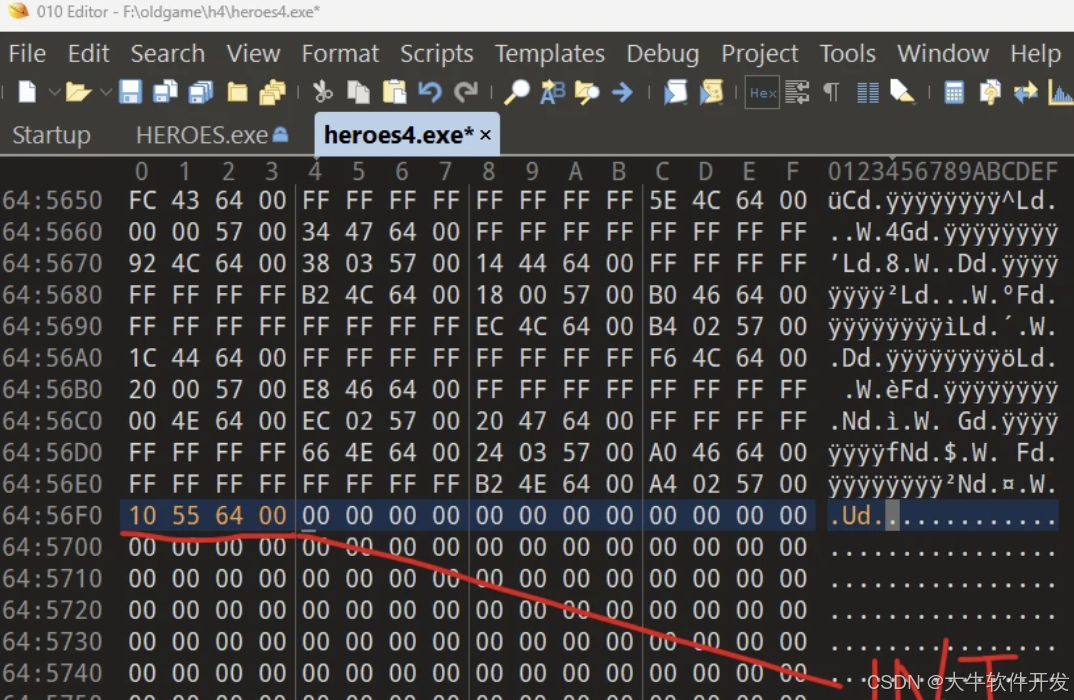The height and width of the screenshot is (700, 1074).
Task: Open the Tools menu
Action: click(x=847, y=53)
